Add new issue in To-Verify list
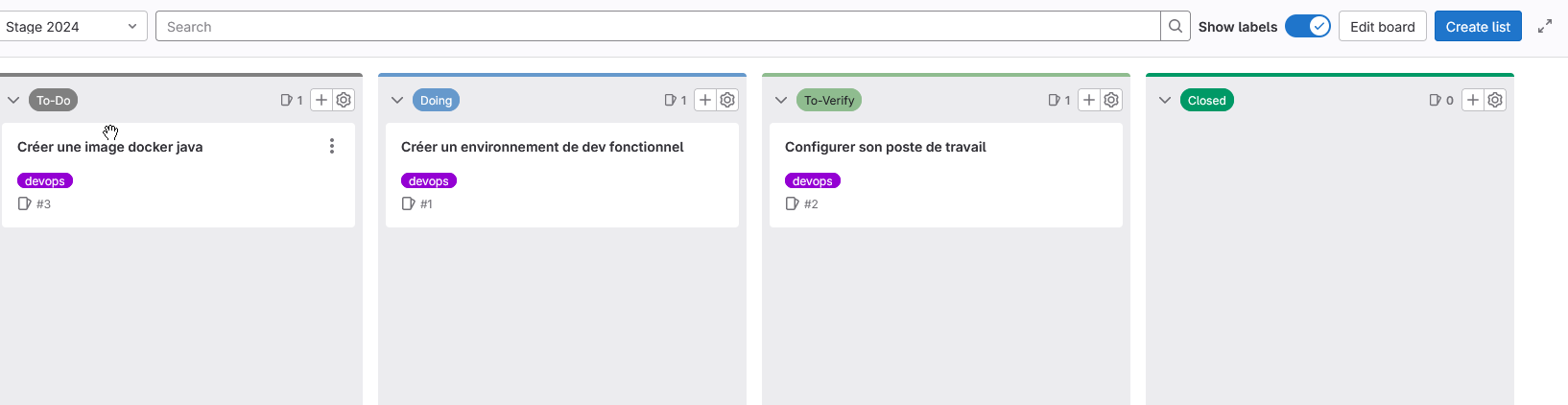This screenshot has width=1568, height=405. [x=1089, y=100]
